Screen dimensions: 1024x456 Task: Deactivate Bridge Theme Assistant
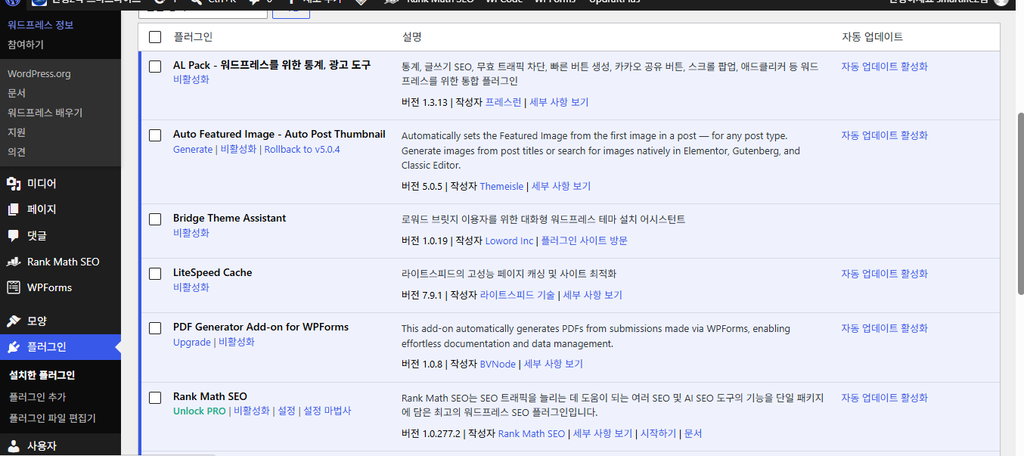click(191, 233)
